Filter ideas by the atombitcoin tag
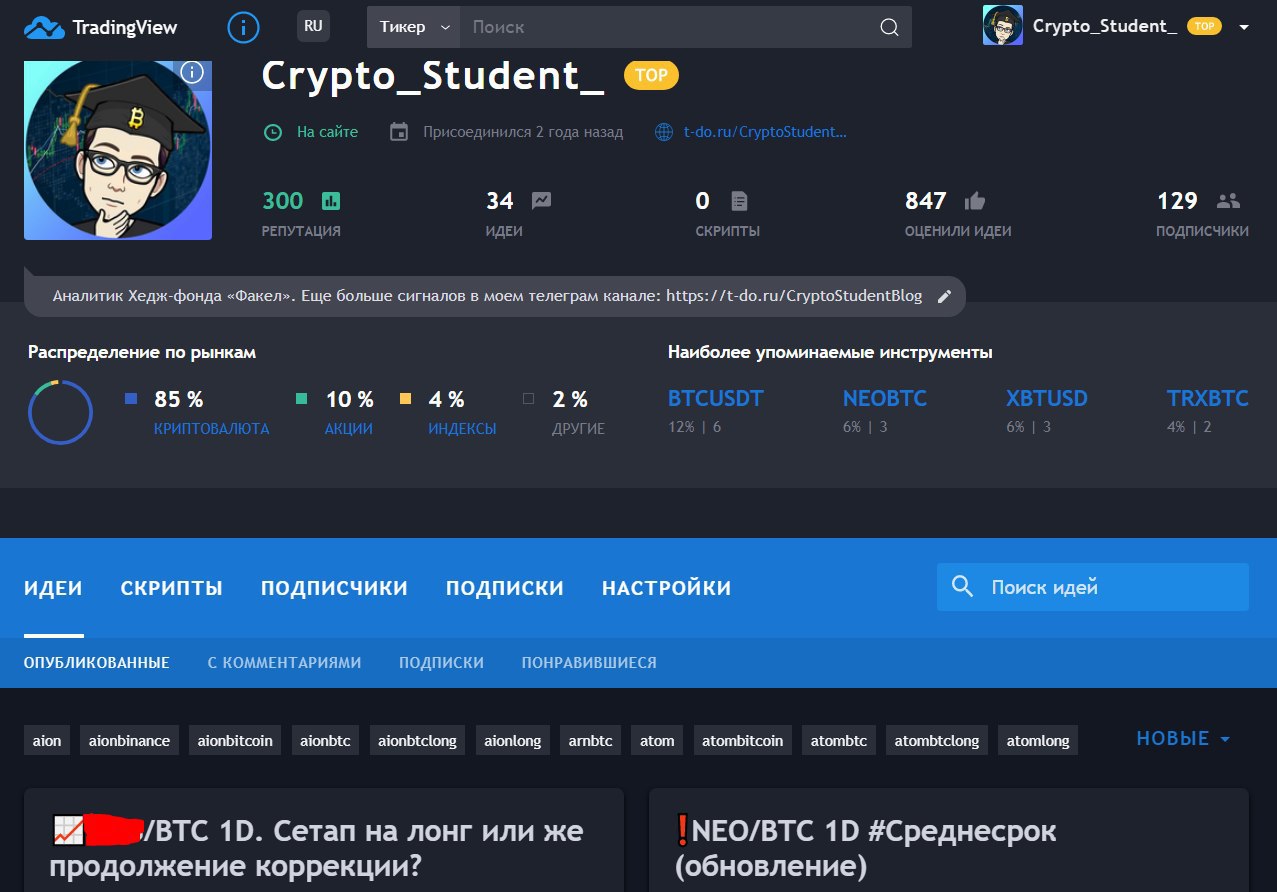This screenshot has width=1277, height=892. pyautogui.click(x=743, y=741)
